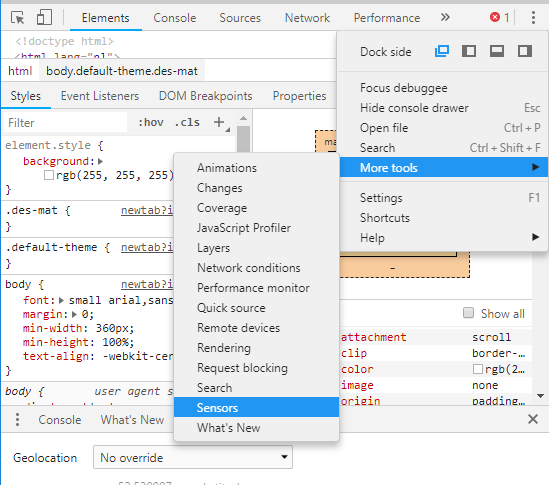
Task: Expand the margin property triangle
Action: click(74, 314)
